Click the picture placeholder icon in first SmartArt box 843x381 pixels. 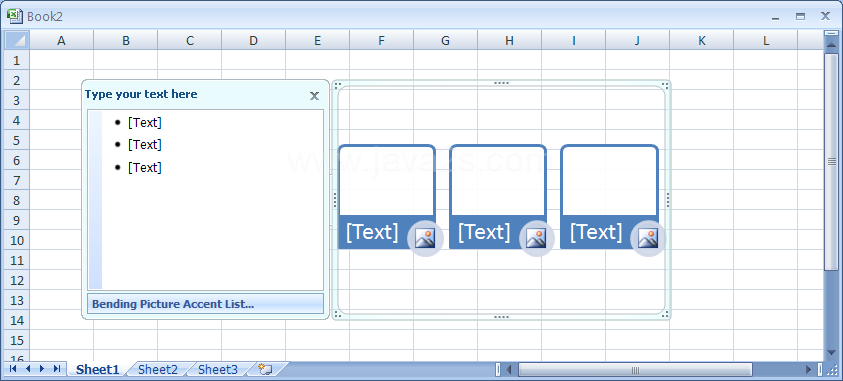[x=425, y=238]
